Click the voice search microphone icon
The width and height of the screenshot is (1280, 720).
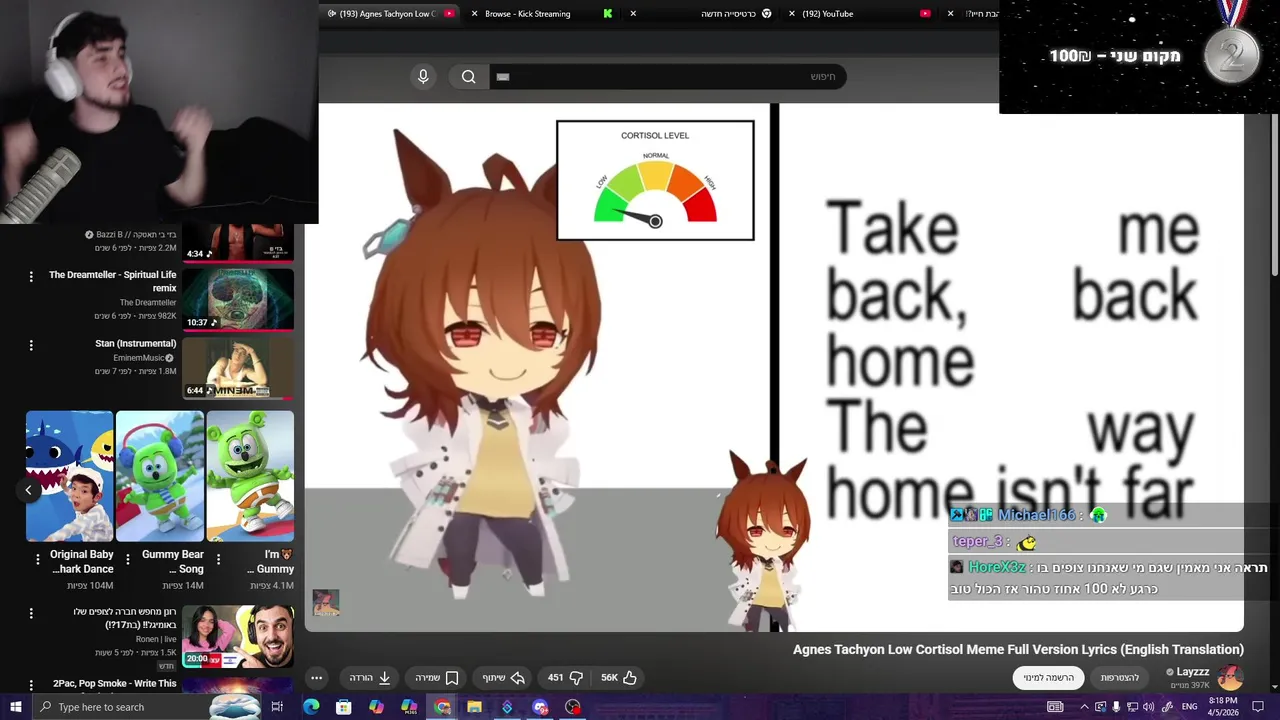click(423, 77)
